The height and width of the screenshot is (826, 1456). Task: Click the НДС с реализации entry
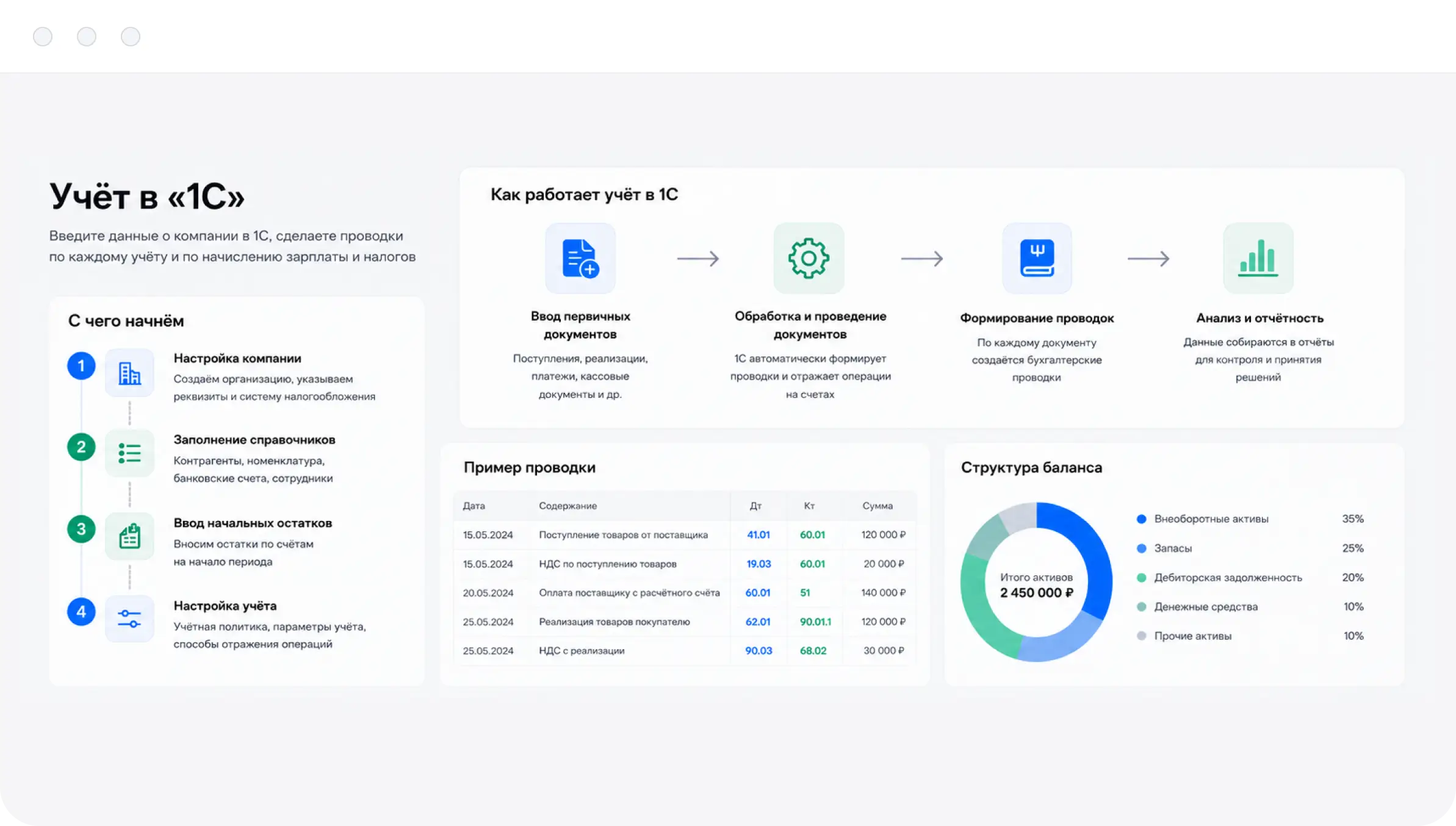[x=582, y=651]
